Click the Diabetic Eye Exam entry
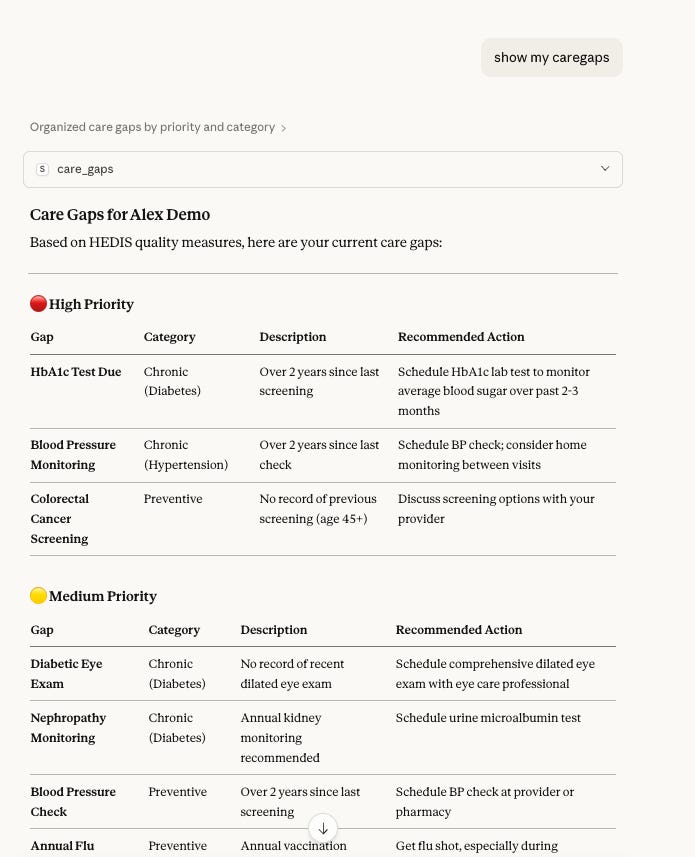The height and width of the screenshot is (857, 695). [x=66, y=674]
